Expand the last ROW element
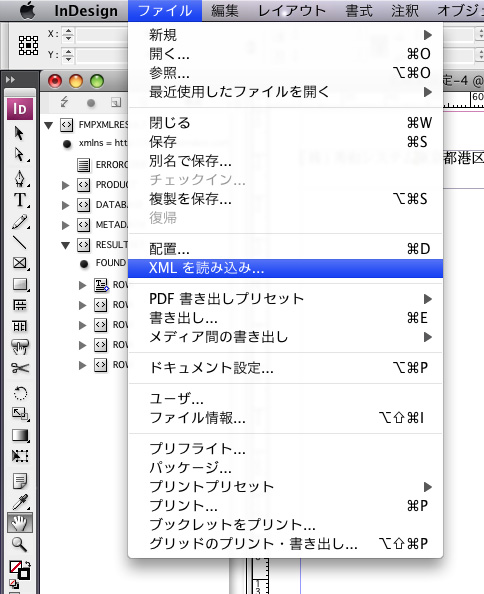This screenshot has width=484, height=594. [x=82, y=365]
